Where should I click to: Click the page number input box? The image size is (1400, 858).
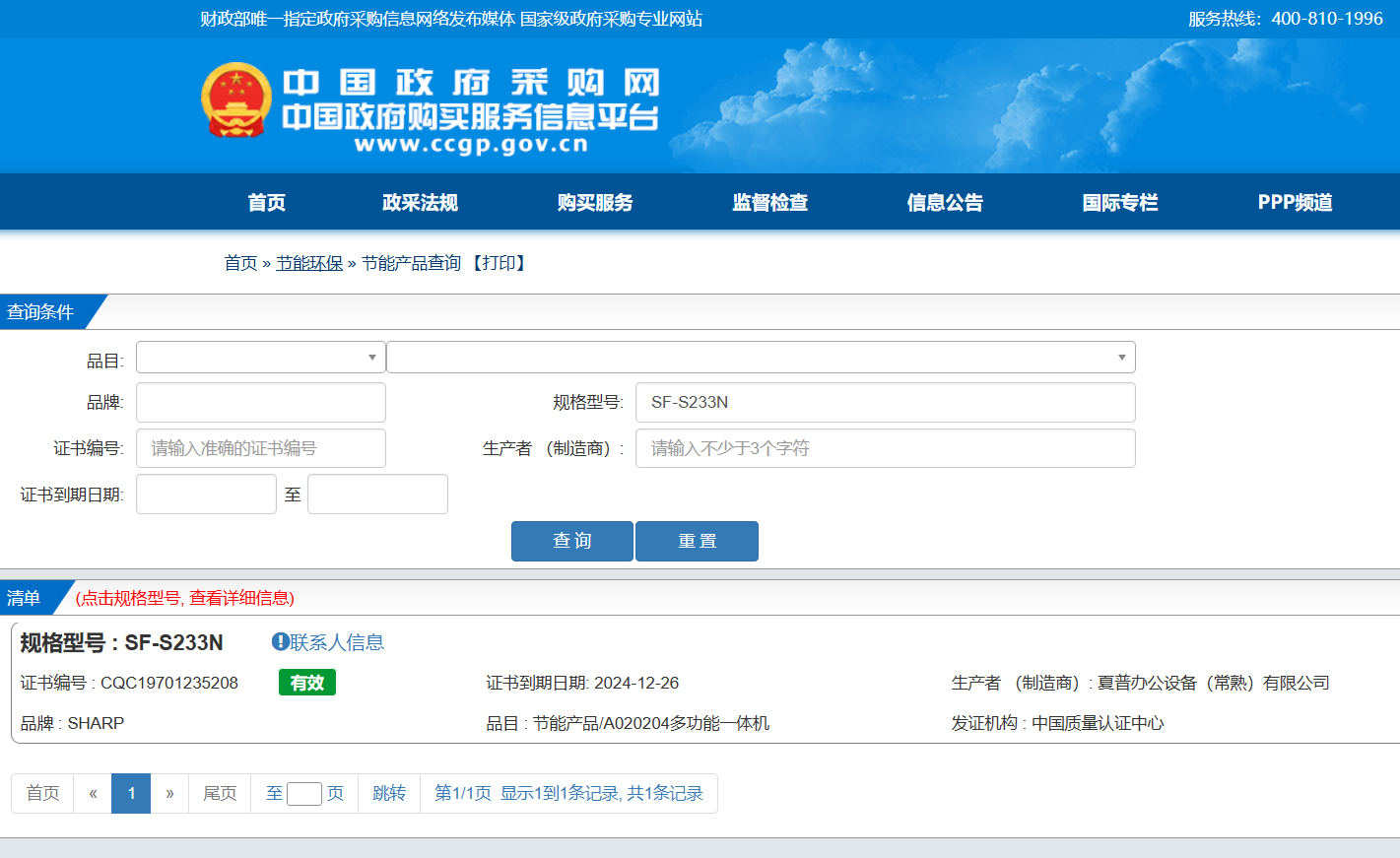(x=304, y=794)
